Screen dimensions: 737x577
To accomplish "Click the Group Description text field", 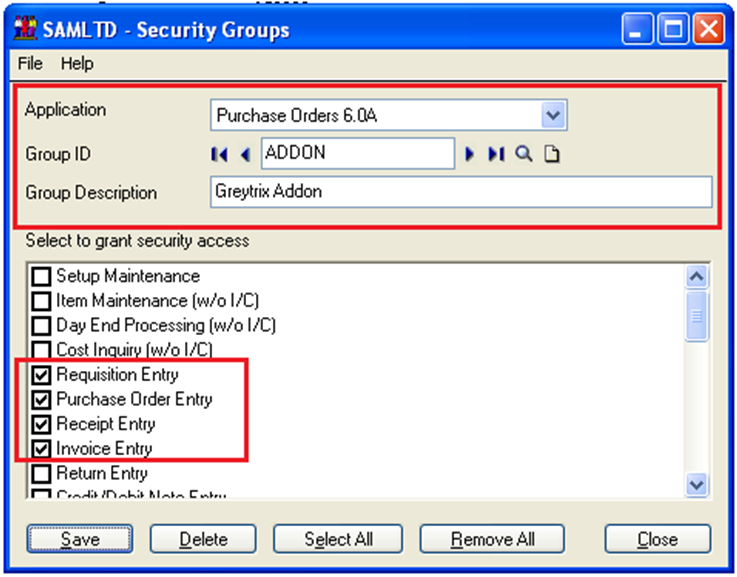I will tap(461, 192).
